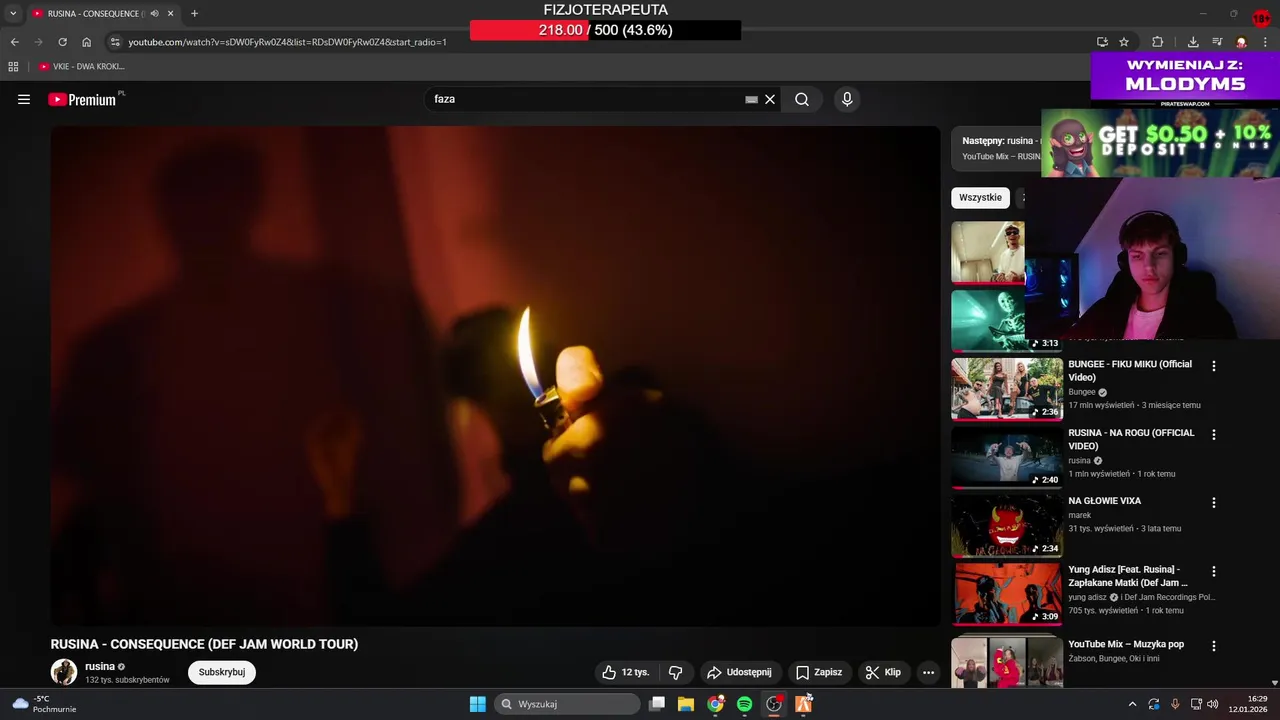Open media controls icon in toolbar
Viewport: 1280px width, 720px height.
[x=1217, y=42]
